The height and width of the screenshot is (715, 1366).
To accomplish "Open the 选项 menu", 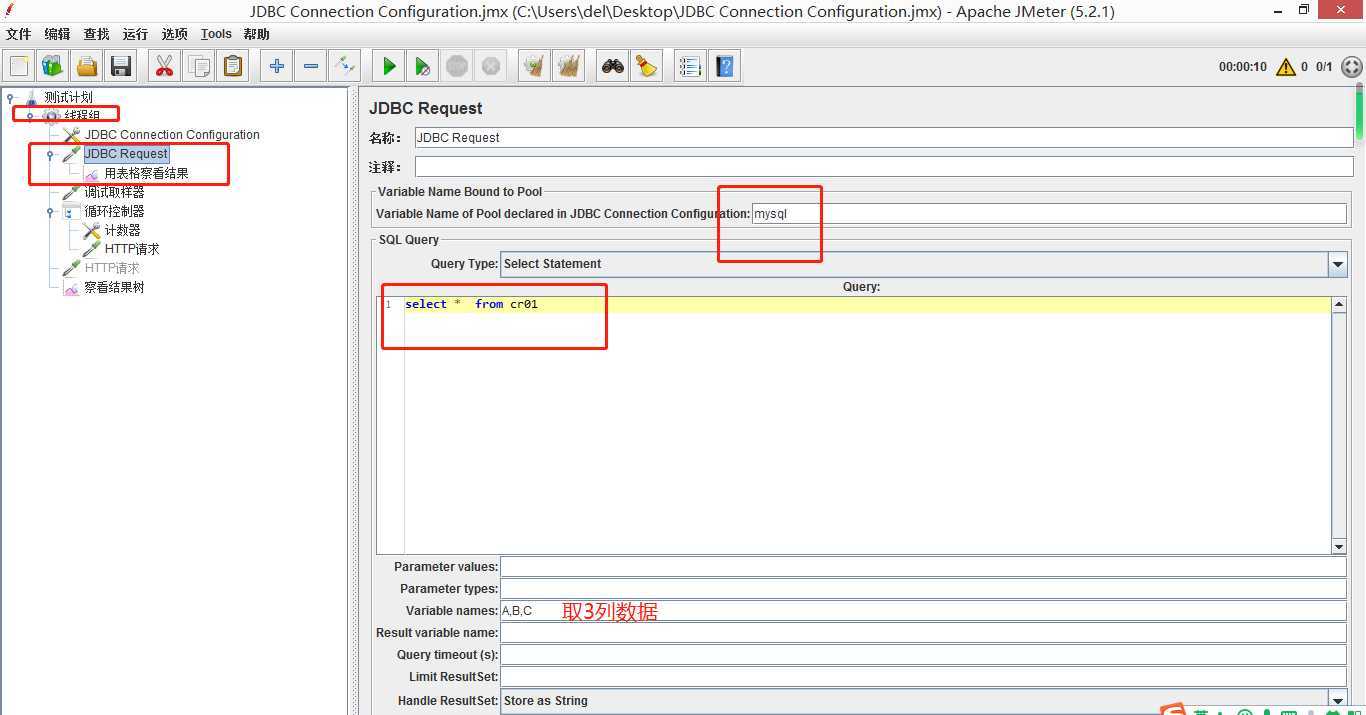I will [174, 34].
